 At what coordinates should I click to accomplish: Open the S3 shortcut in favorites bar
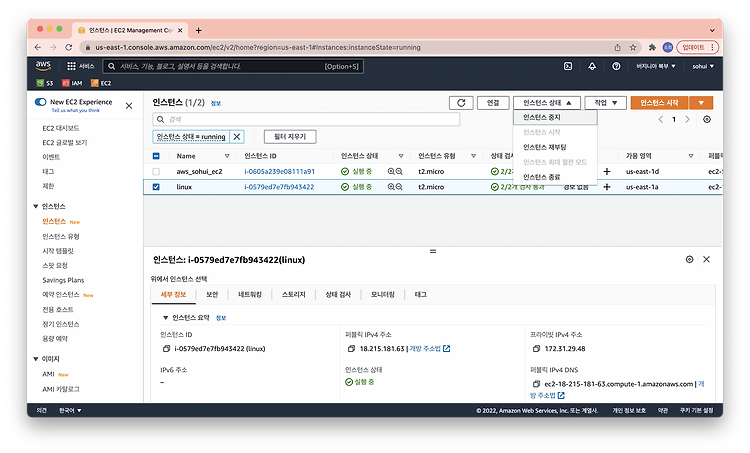(x=45, y=83)
